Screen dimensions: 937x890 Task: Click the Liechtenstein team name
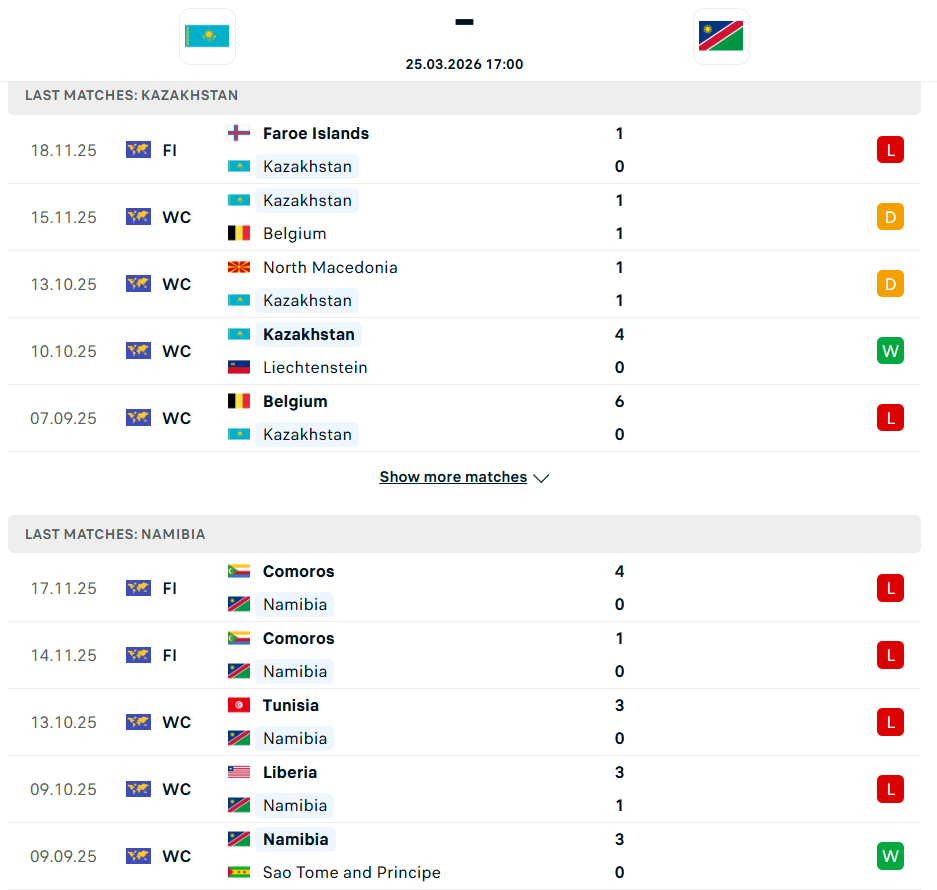pos(315,367)
